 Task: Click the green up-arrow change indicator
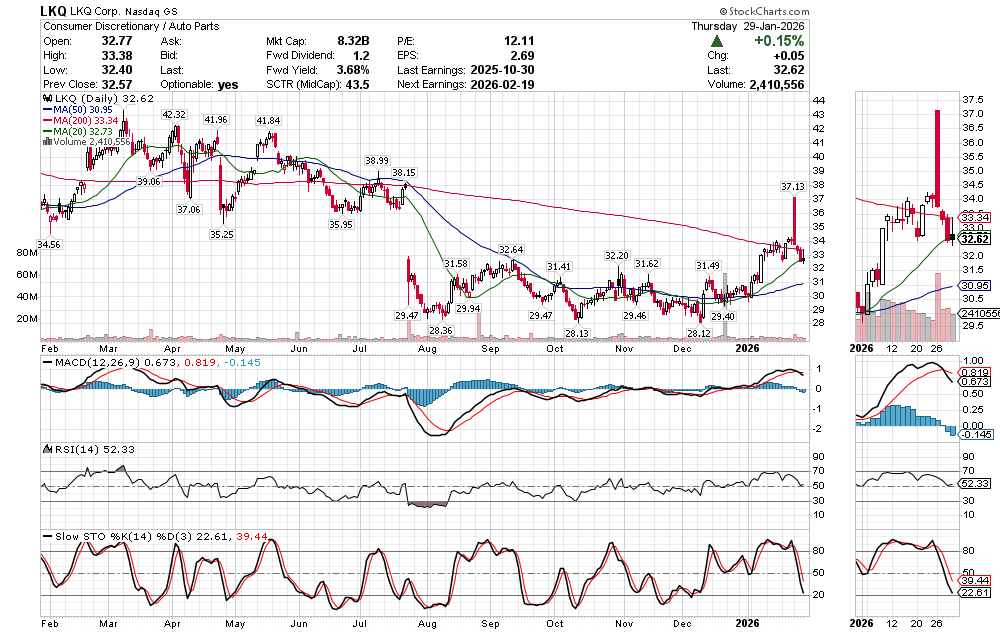(717, 41)
